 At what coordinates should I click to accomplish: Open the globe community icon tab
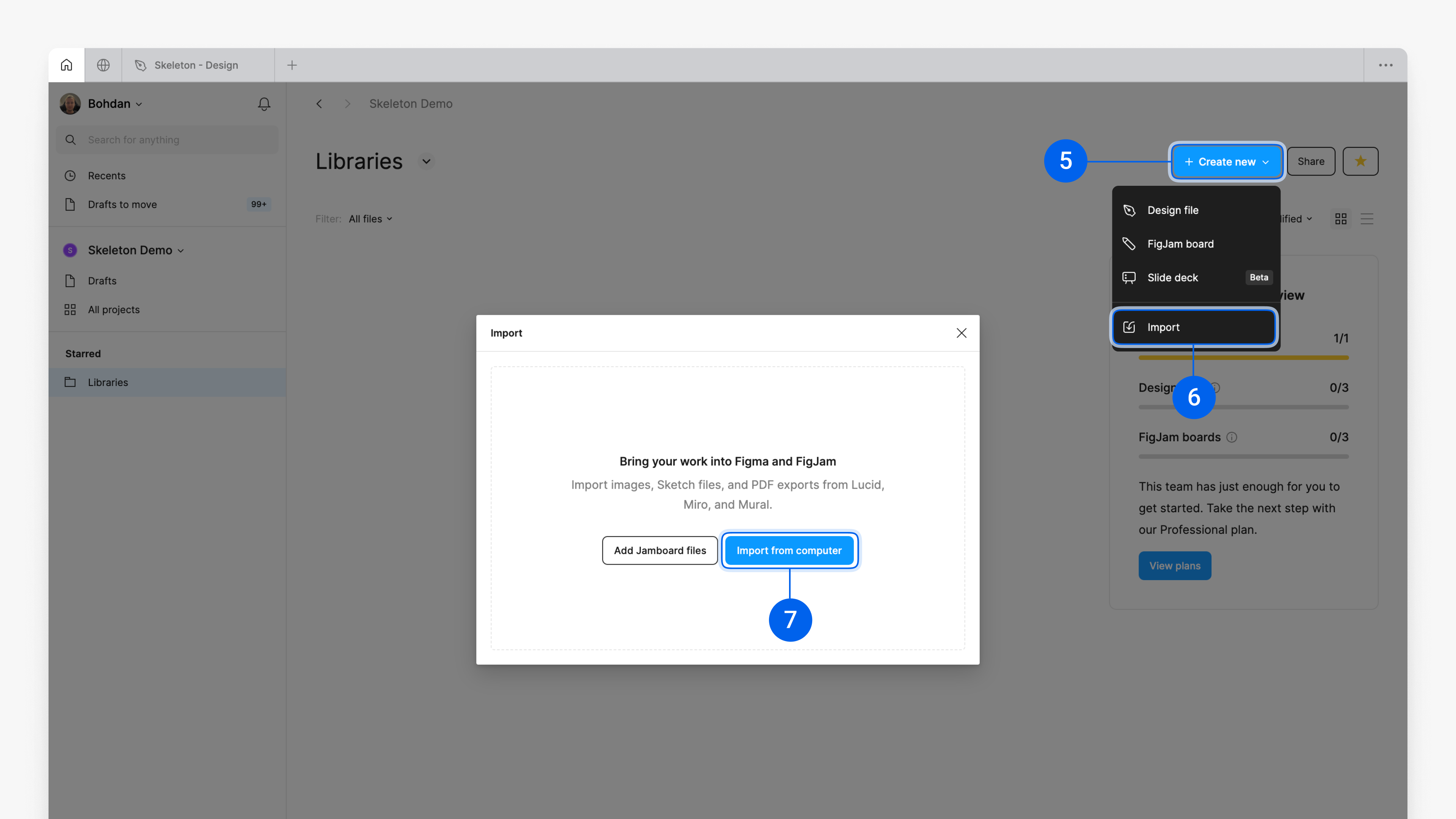(103, 65)
